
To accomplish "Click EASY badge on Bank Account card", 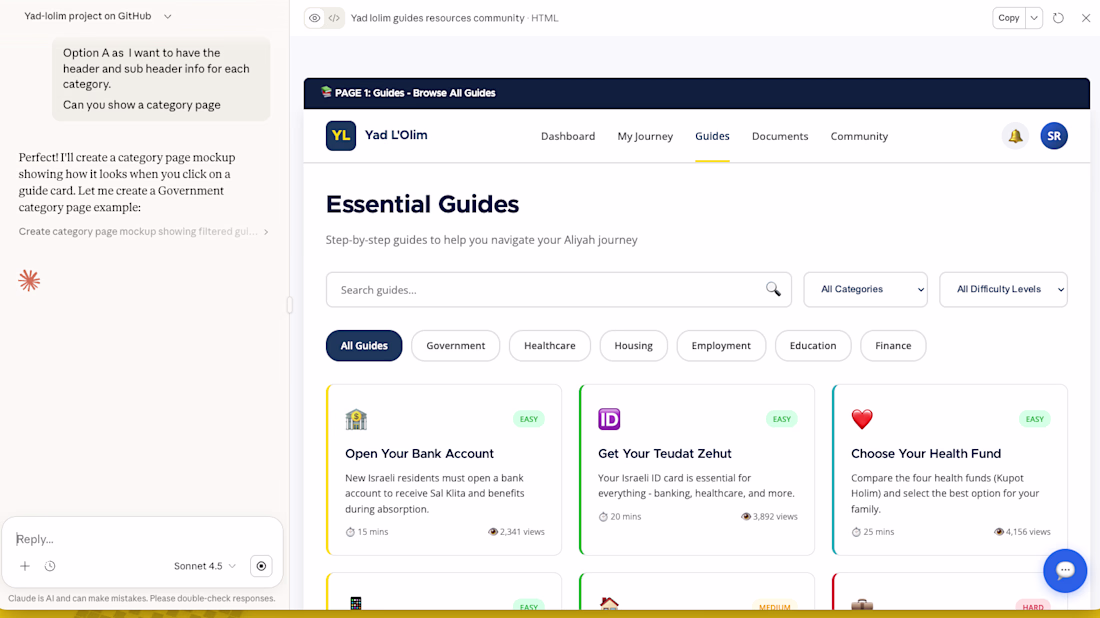I will click(x=529, y=419).
